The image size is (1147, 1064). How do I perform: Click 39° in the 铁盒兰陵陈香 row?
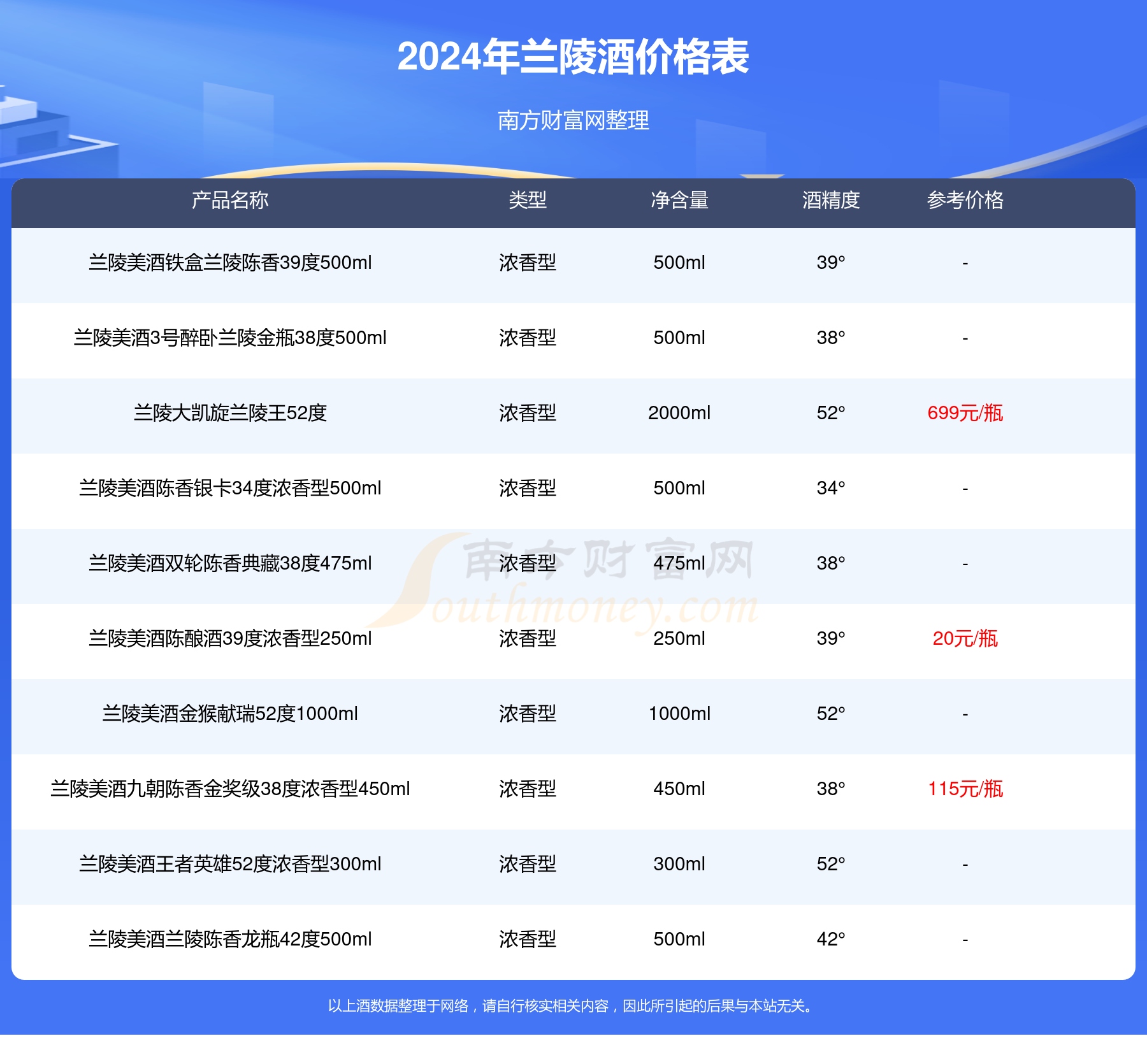[831, 262]
